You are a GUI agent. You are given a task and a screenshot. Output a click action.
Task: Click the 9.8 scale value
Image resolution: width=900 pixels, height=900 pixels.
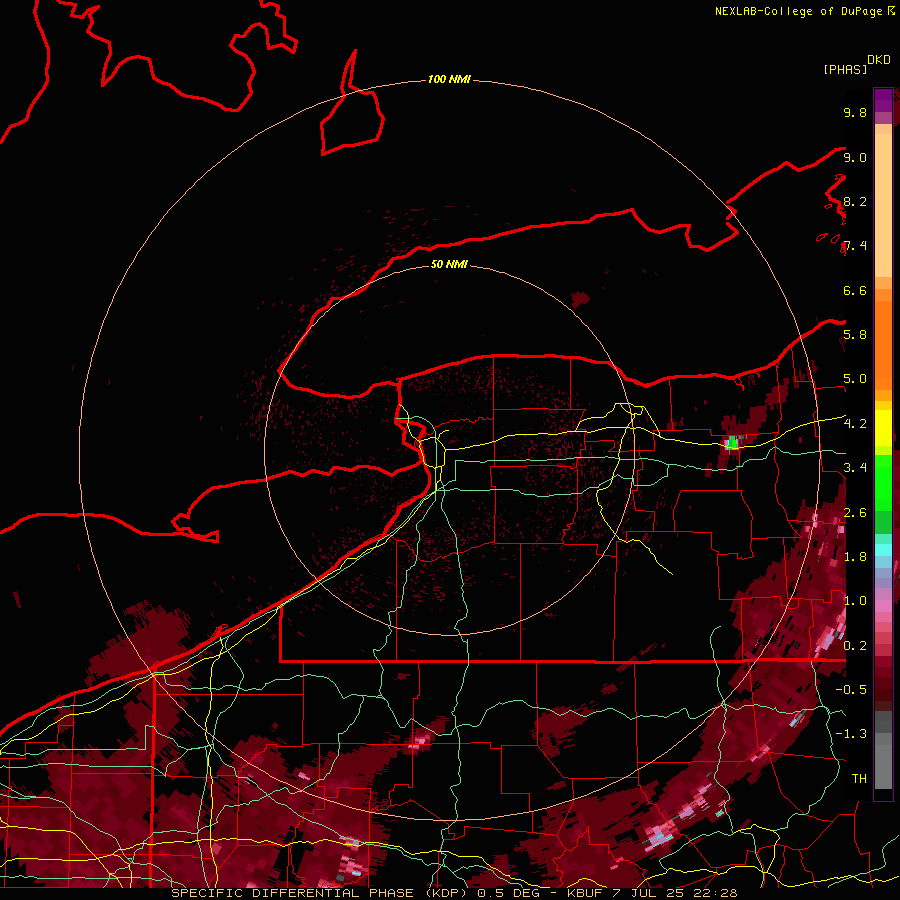click(x=855, y=112)
